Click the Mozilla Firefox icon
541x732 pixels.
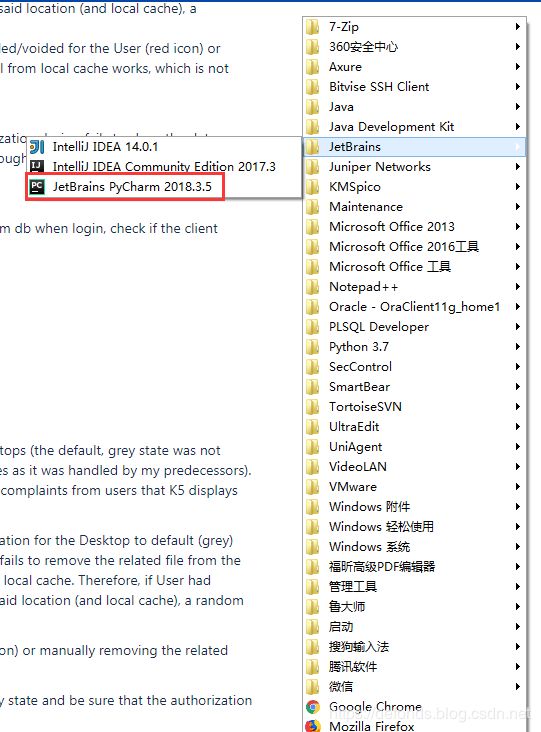point(313,726)
